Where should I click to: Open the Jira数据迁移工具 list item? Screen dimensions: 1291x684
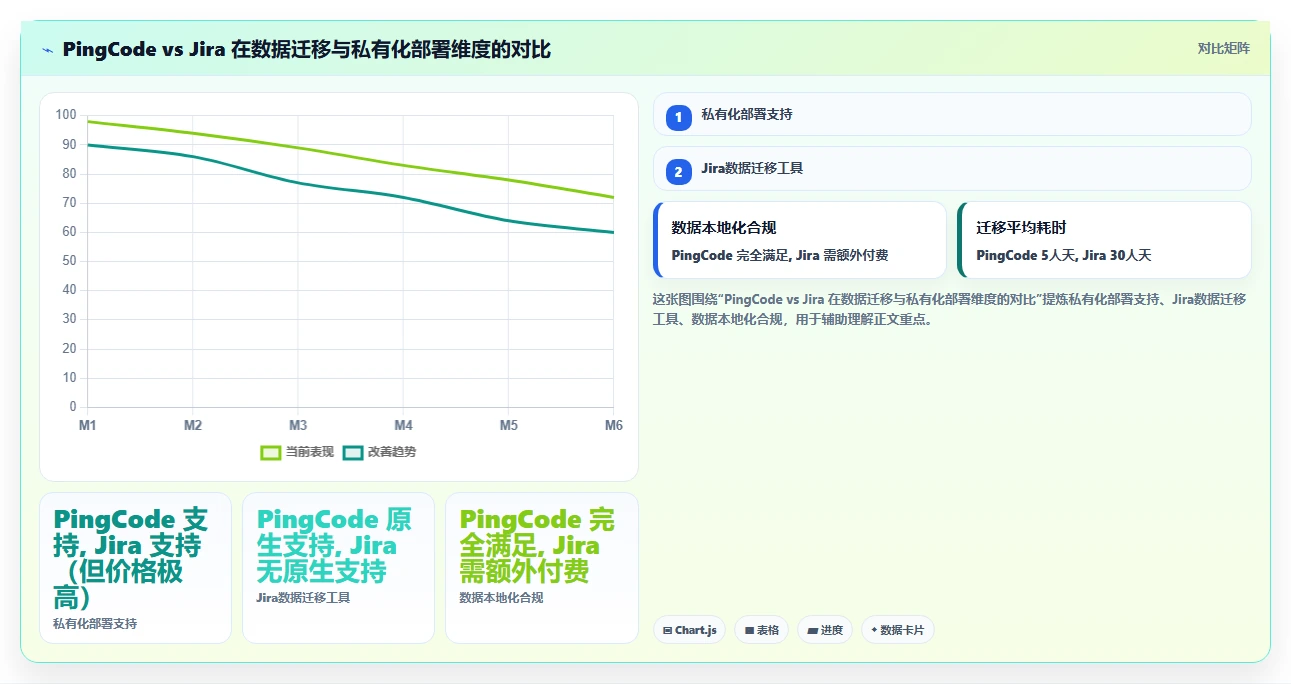(951, 168)
